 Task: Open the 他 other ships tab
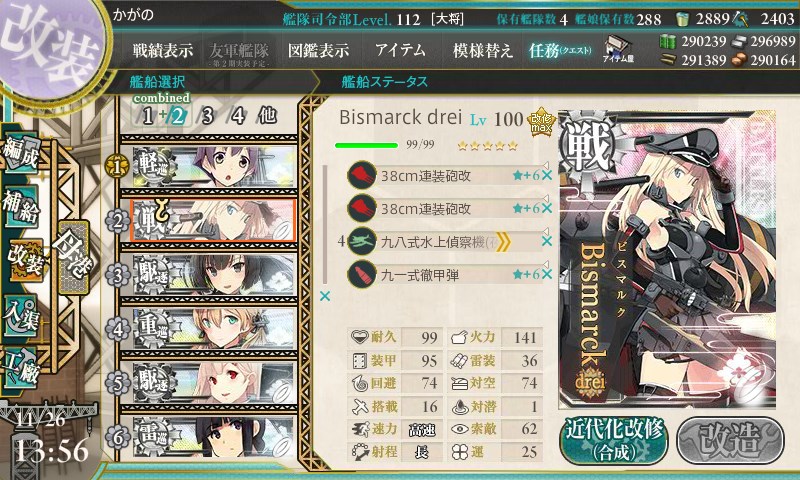pos(267,115)
